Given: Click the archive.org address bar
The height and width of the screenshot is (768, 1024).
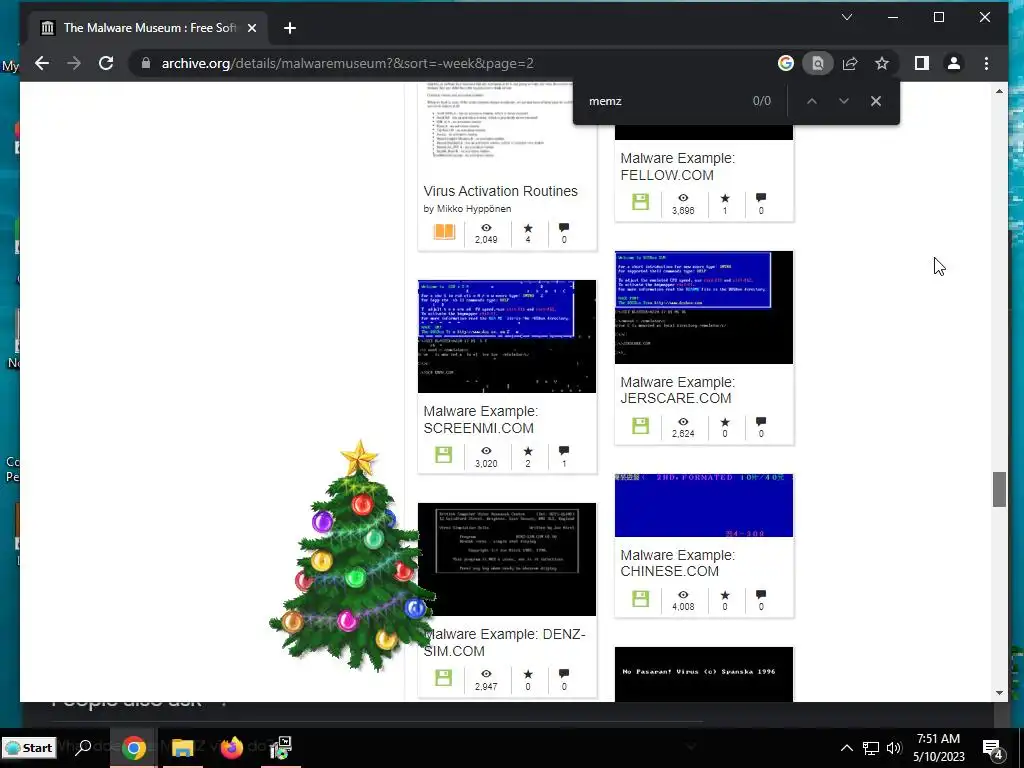Looking at the screenshot, I should [x=457, y=63].
